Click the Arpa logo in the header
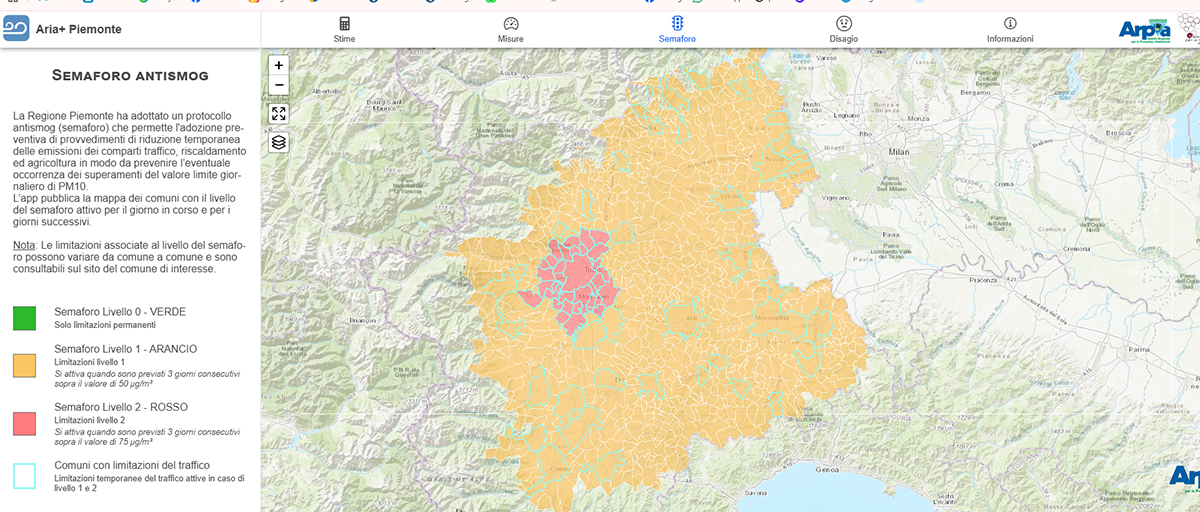This screenshot has height=512, width=1200. 1144,30
